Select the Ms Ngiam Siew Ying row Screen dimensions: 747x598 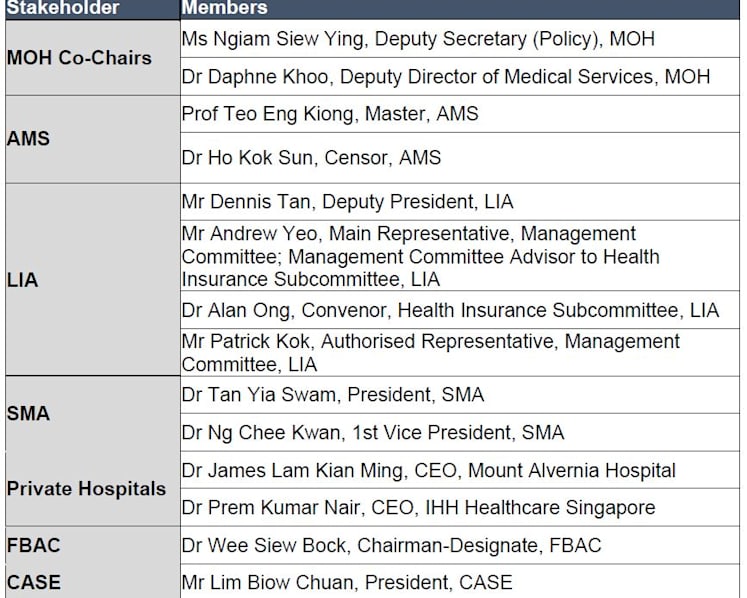tap(460, 39)
